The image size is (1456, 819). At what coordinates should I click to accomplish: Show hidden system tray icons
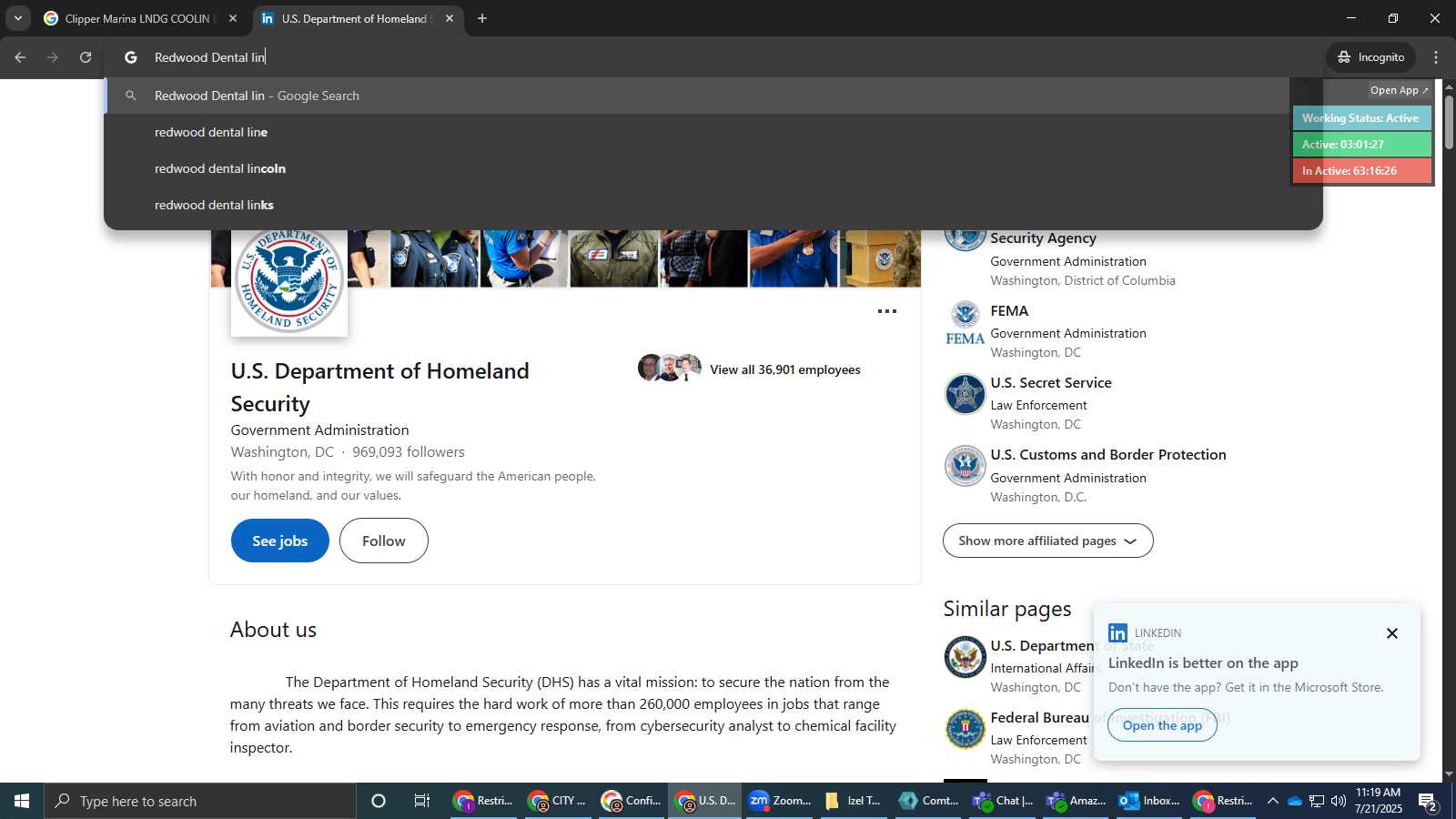[x=1272, y=801]
